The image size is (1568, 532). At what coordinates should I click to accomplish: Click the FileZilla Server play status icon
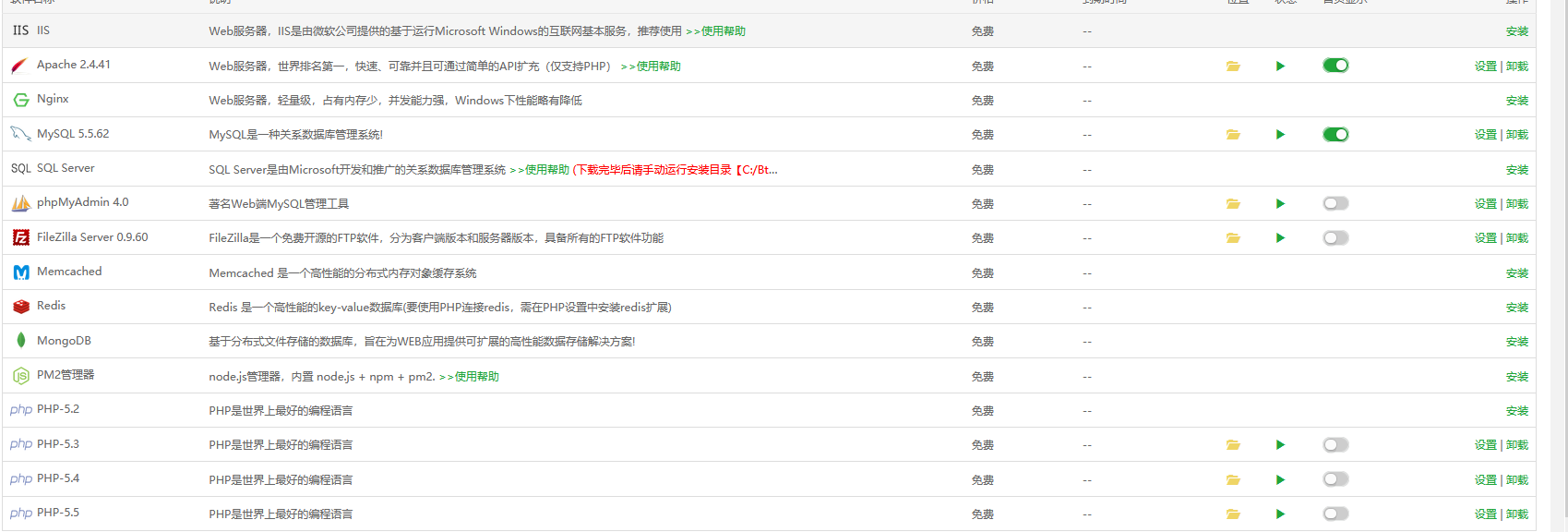1280,237
